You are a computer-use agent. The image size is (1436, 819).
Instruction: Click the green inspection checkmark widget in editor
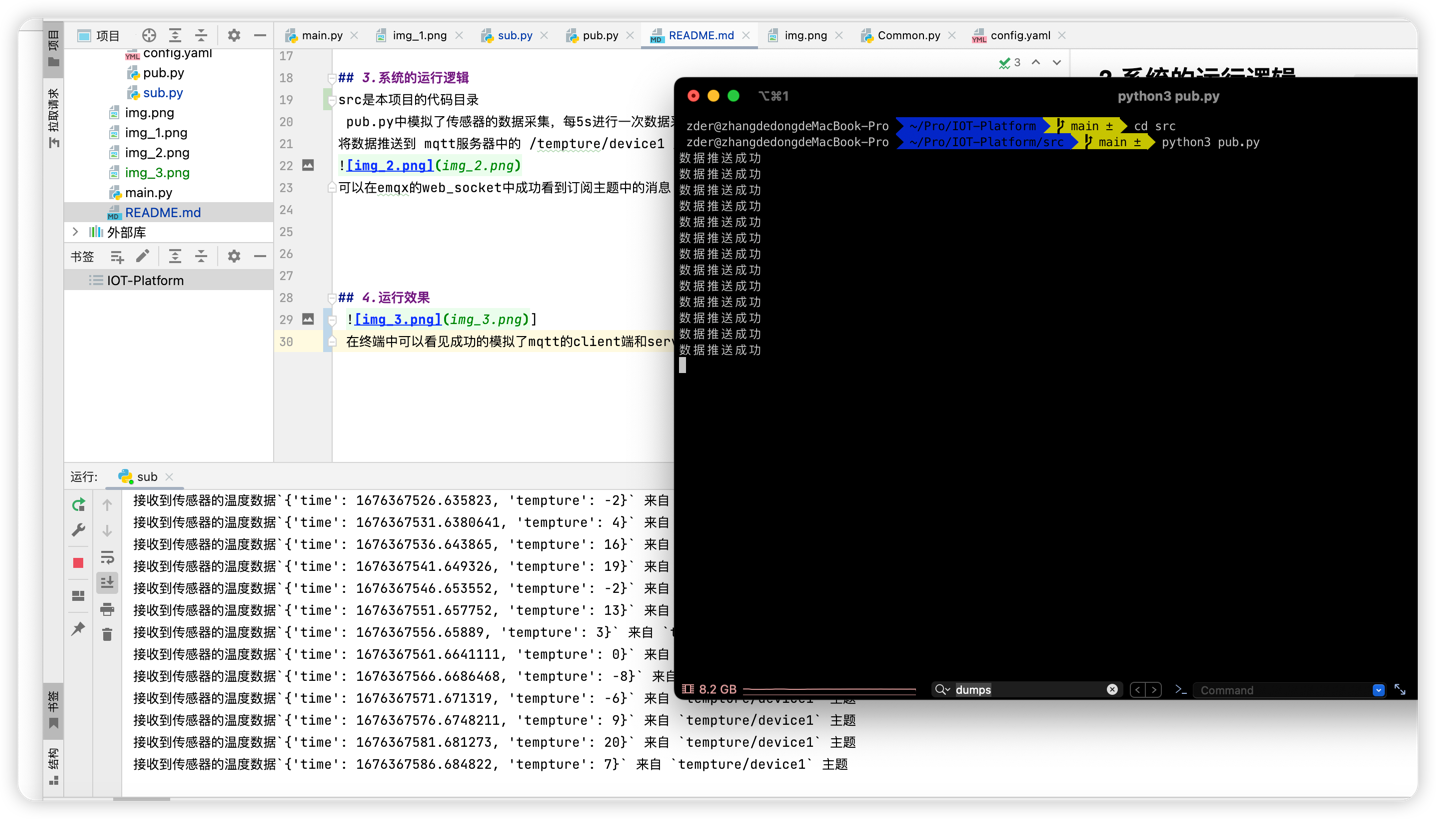pos(1009,62)
